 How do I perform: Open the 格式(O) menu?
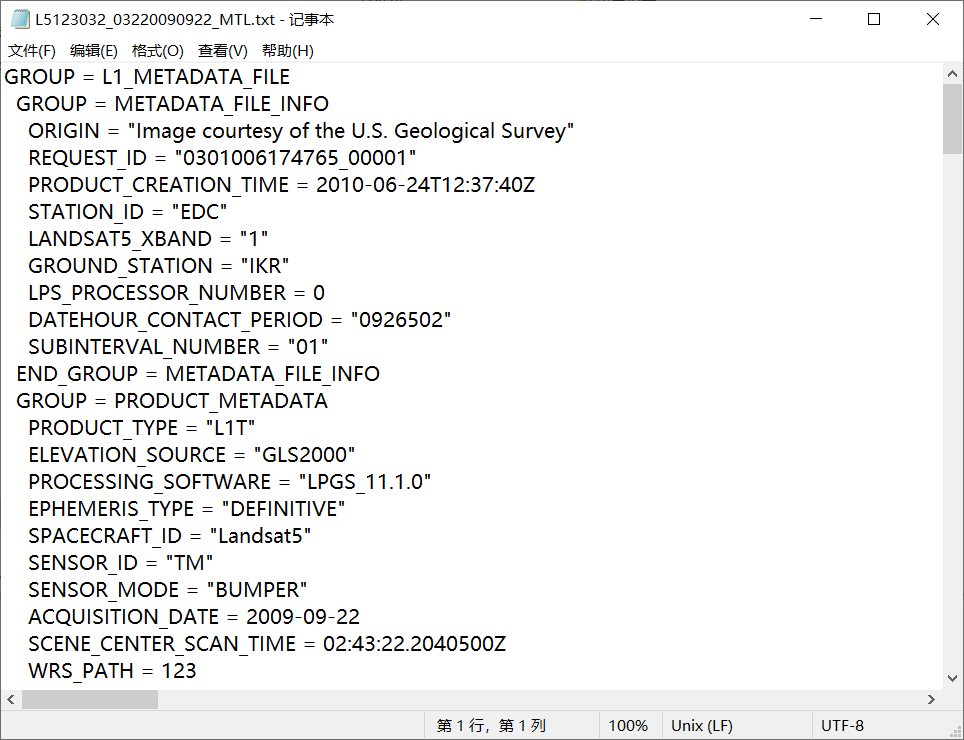point(157,50)
